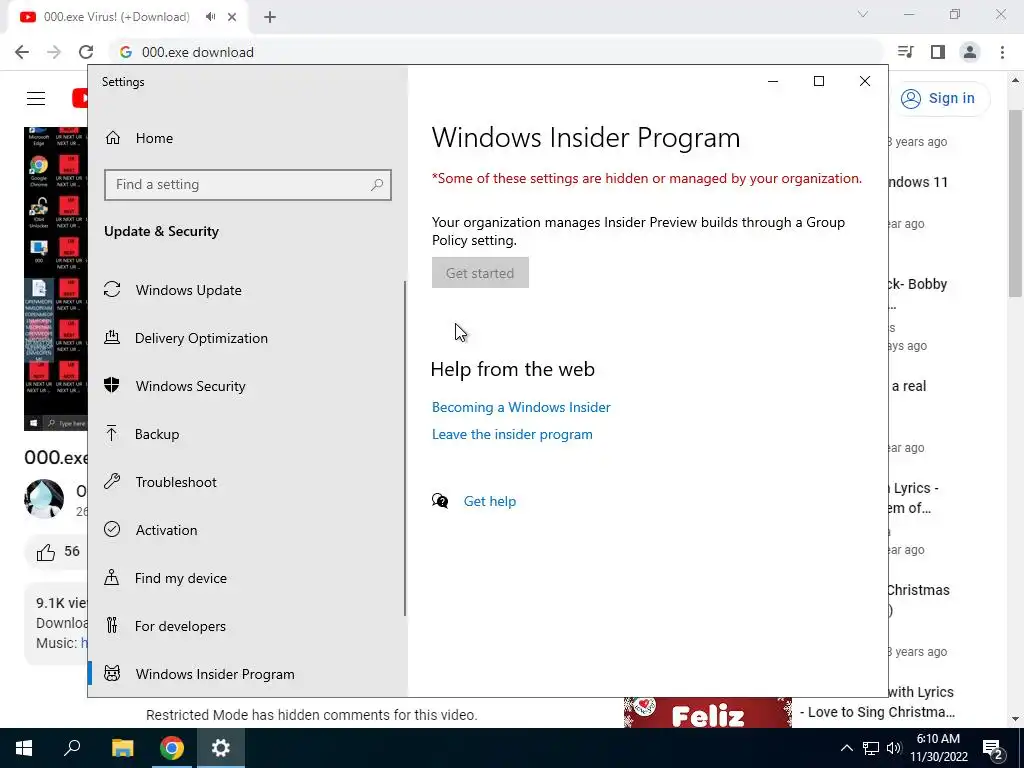Image resolution: width=1024 pixels, height=768 pixels.
Task: Go back in the Chrome browser
Action: [22, 52]
